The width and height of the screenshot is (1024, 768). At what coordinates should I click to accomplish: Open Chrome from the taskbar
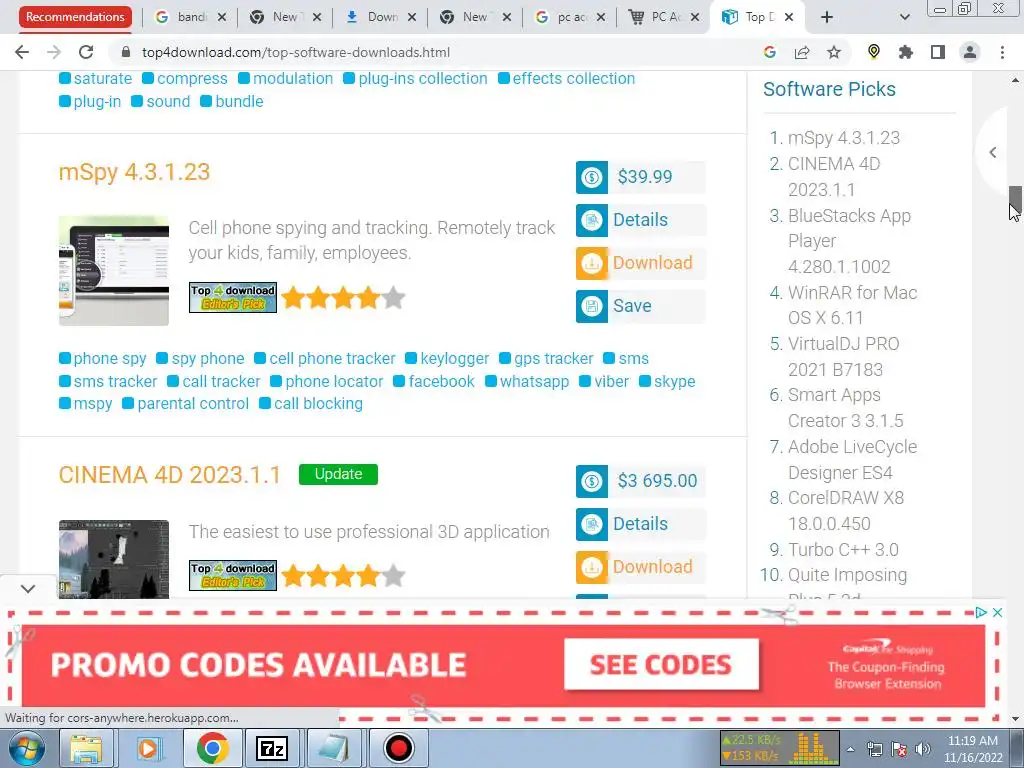[212, 748]
